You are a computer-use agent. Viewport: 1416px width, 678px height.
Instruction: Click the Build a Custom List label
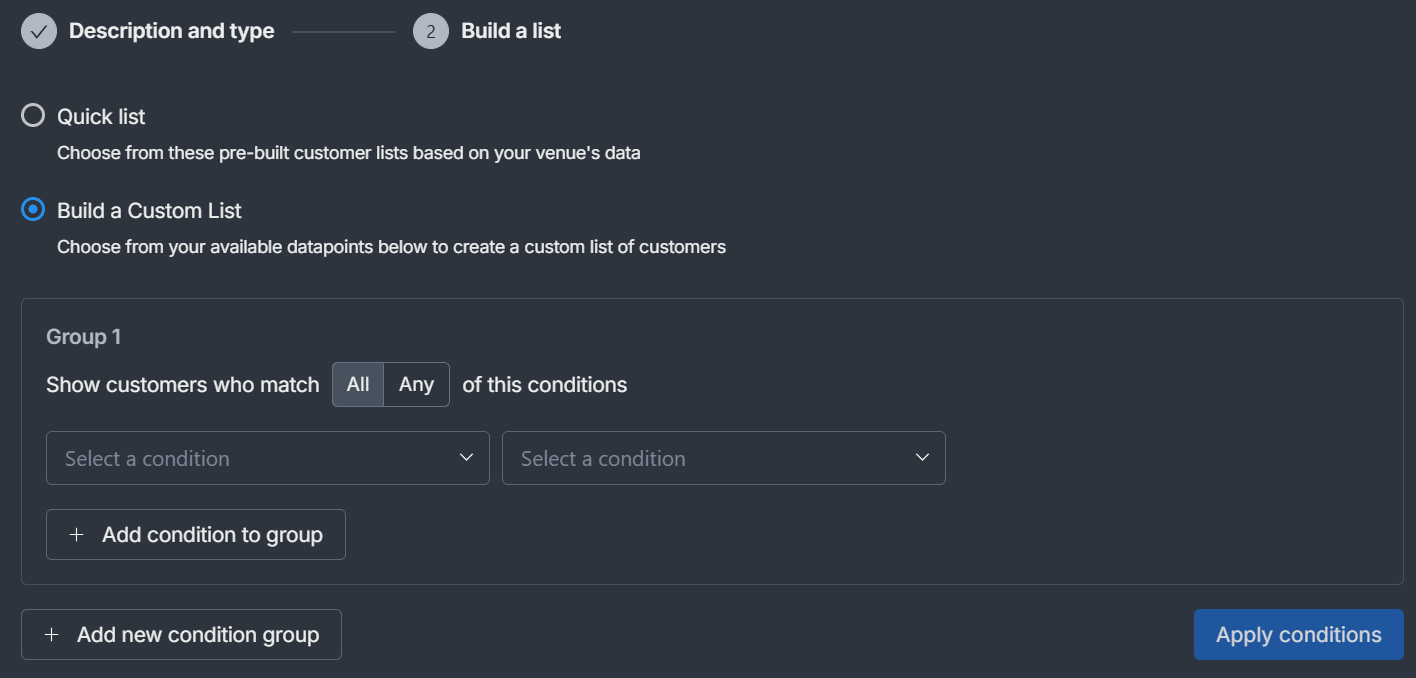coord(149,211)
